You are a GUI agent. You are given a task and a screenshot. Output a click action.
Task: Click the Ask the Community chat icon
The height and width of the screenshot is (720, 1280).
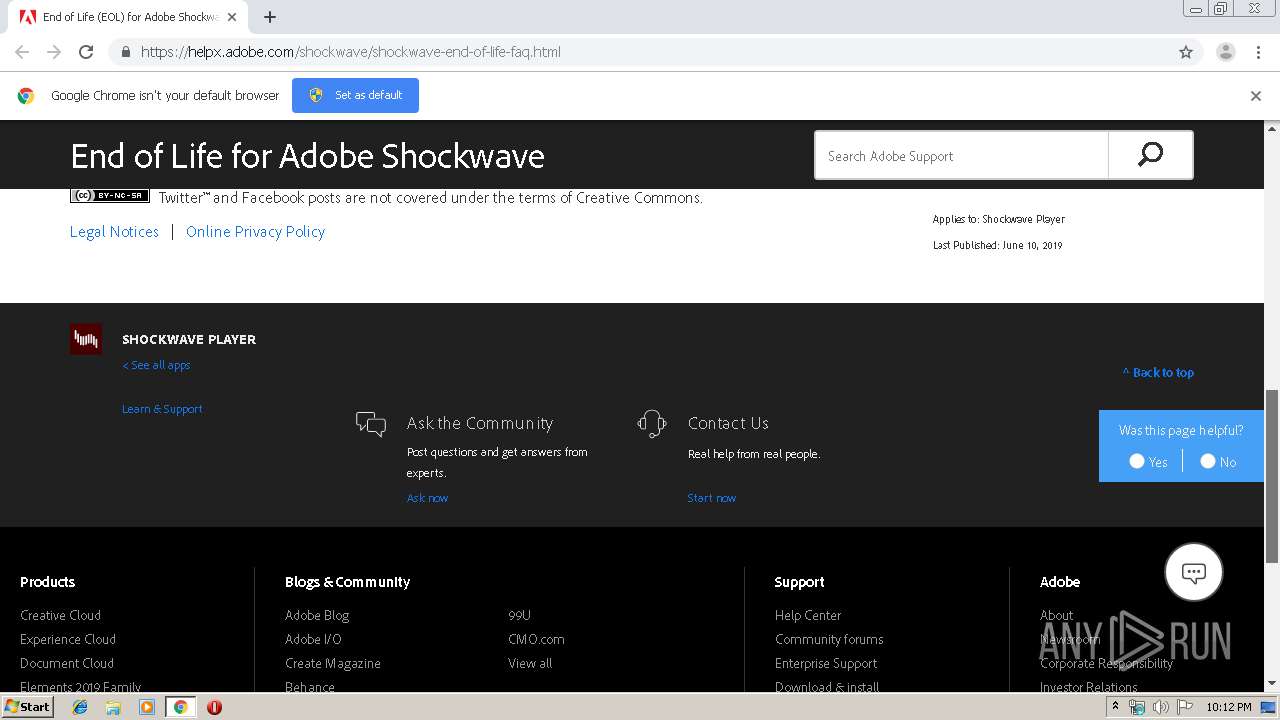[371, 424]
